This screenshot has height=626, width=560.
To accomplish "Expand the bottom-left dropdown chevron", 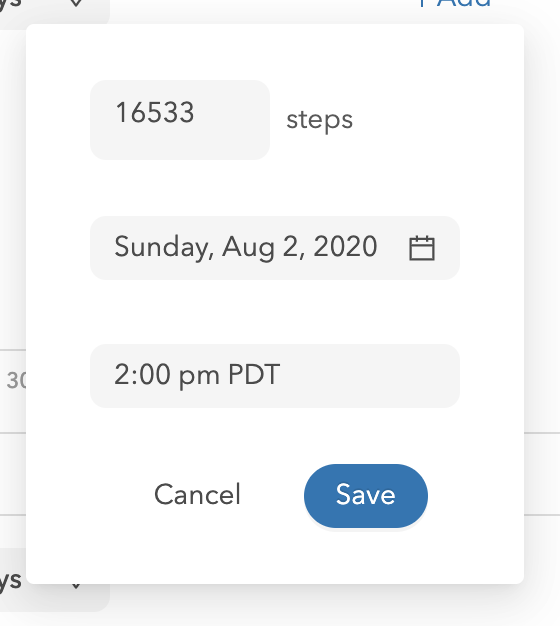I will coord(76,586).
